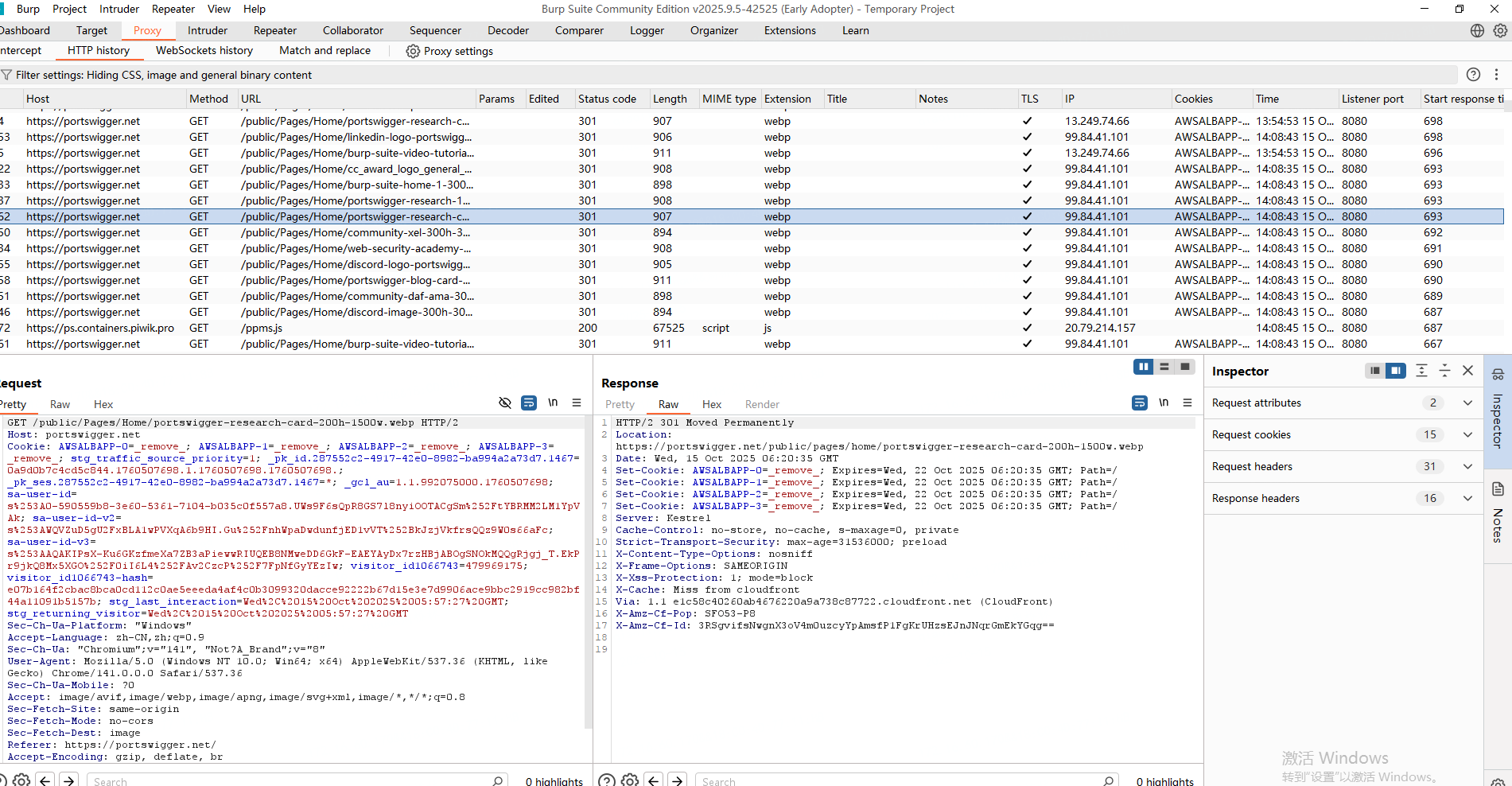Click the Inspector sidebar icon

[1498, 374]
